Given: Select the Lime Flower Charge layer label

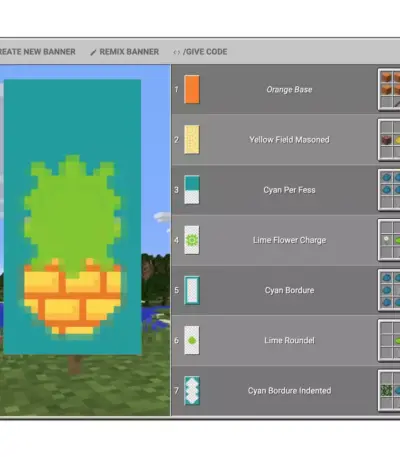Looking at the screenshot, I should pos(289,240).
